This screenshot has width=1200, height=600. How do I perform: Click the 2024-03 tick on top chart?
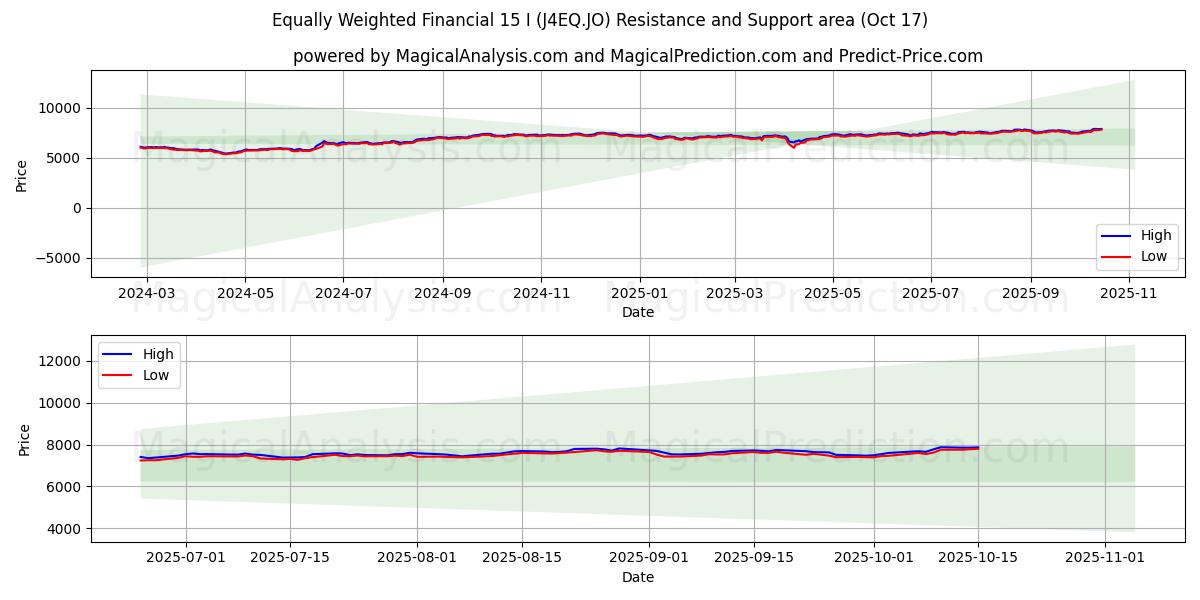pos(147,295)
